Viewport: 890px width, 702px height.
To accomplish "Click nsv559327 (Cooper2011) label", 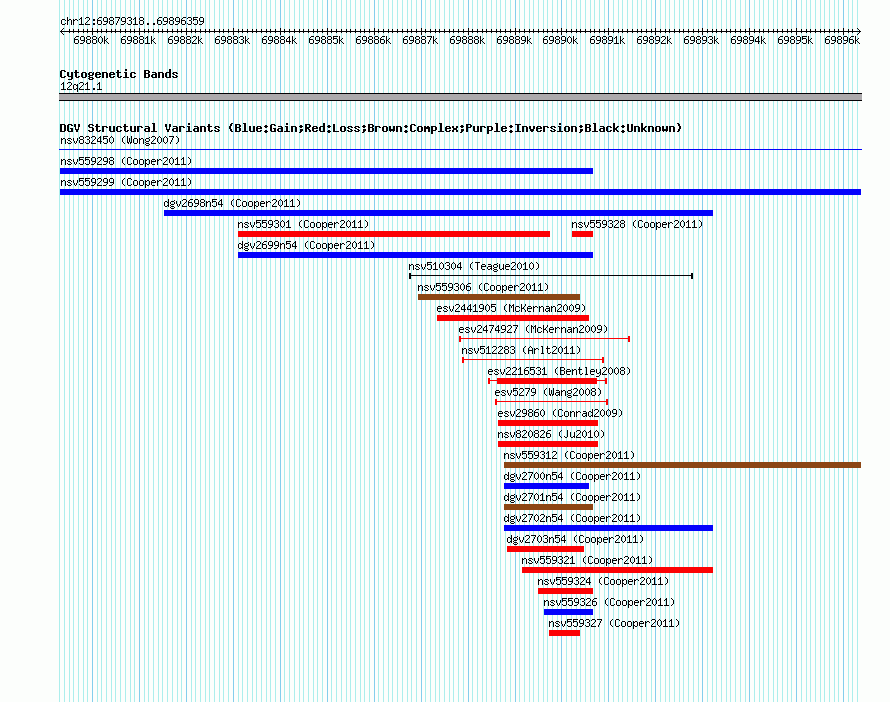I will point(614,623).
